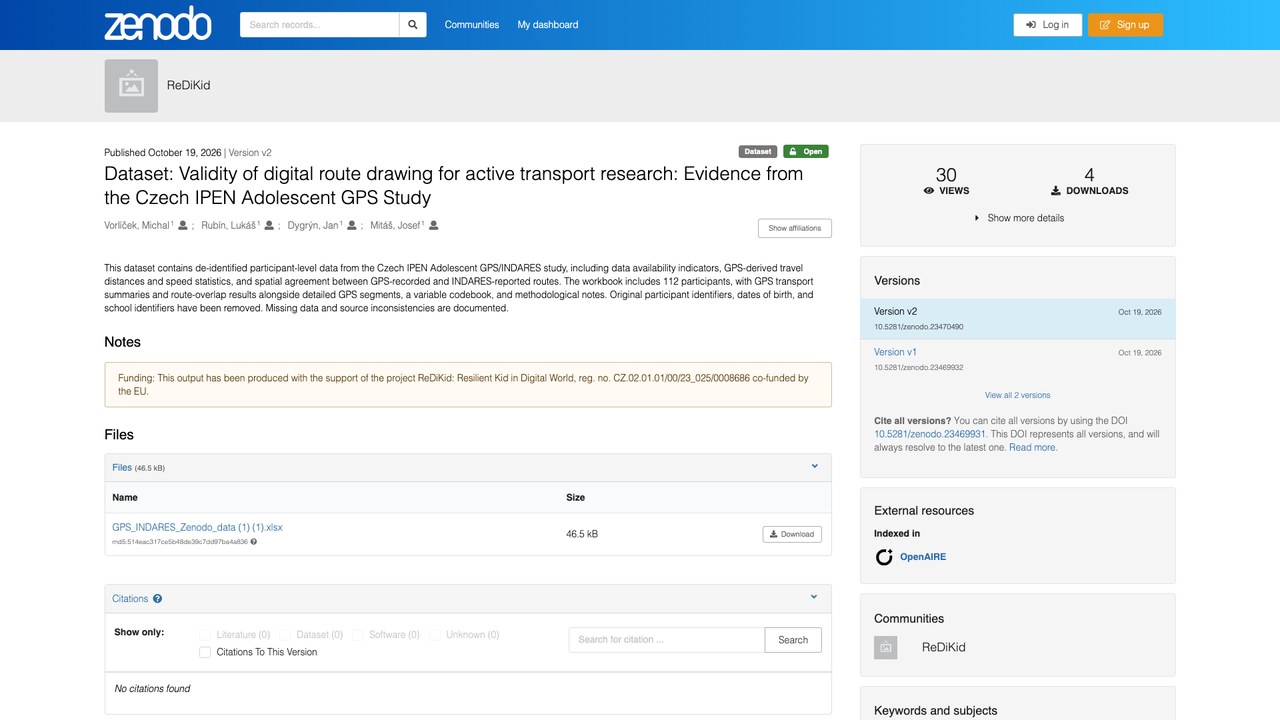Enable Citations To This Version checkbox
The width and height of the screenshot is (1280, 720).
tap(205, 652)
